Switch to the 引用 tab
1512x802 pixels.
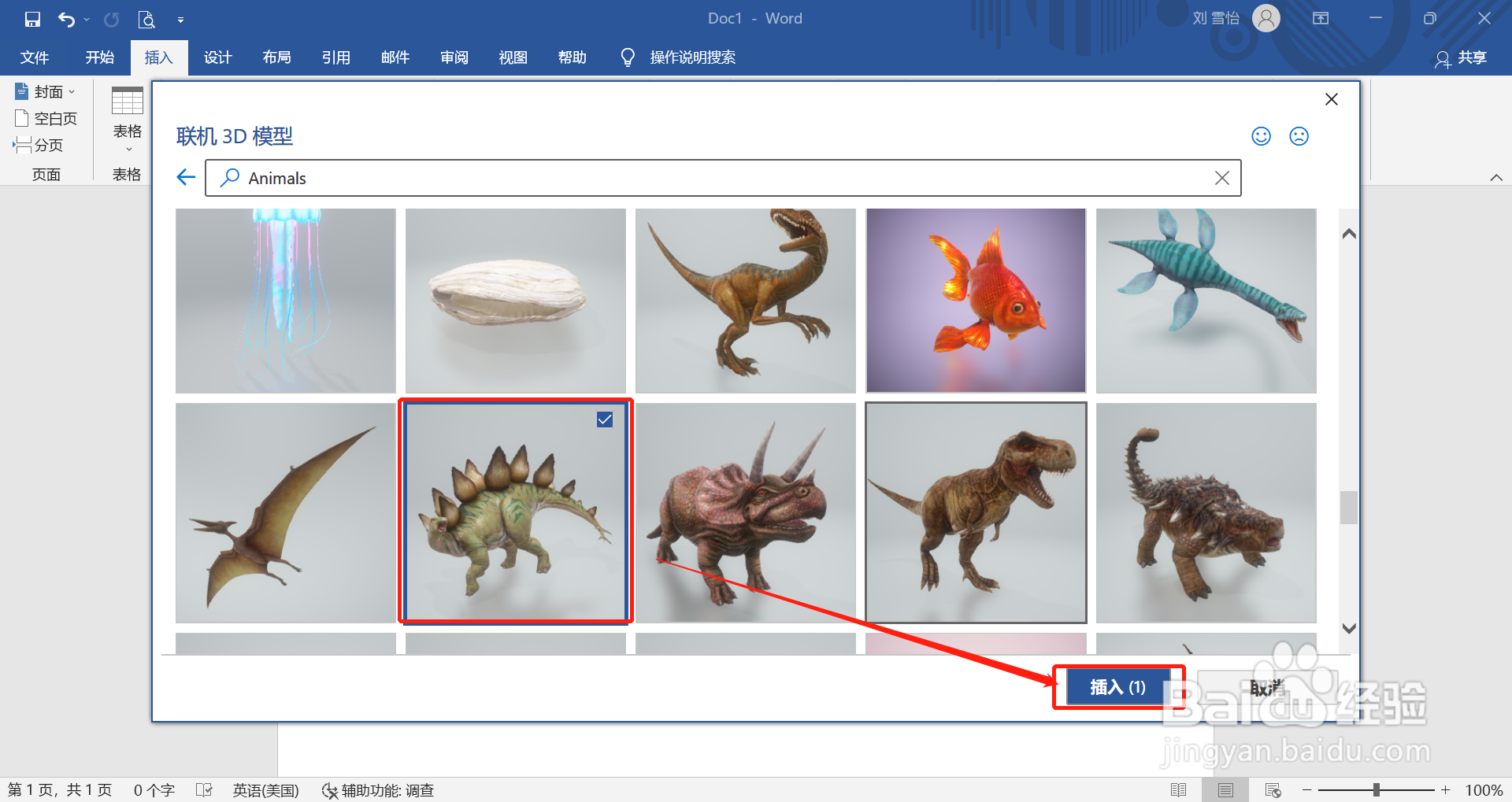(336, 57)
